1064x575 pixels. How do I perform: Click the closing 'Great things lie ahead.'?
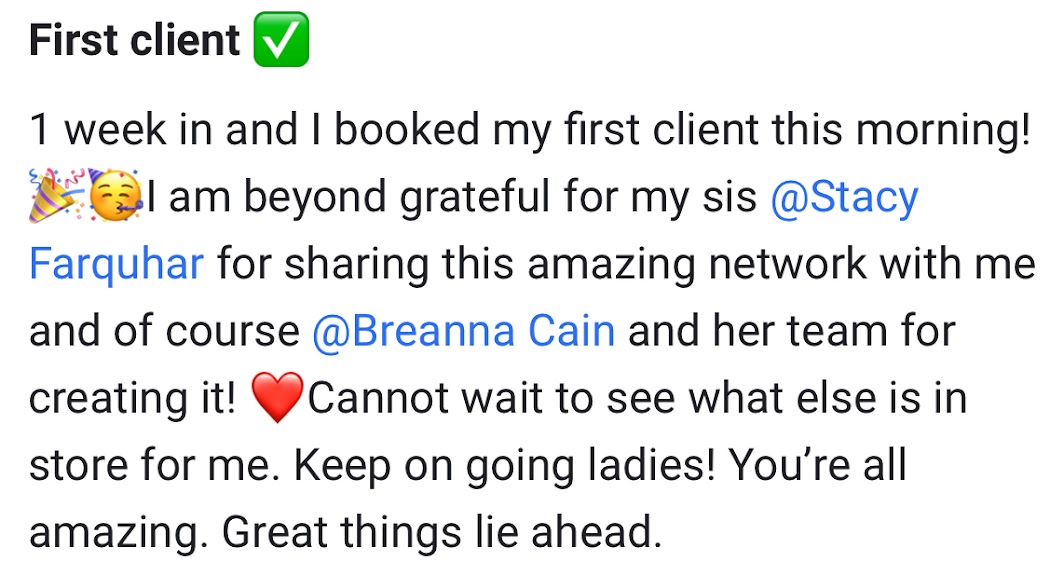[442, 532]
